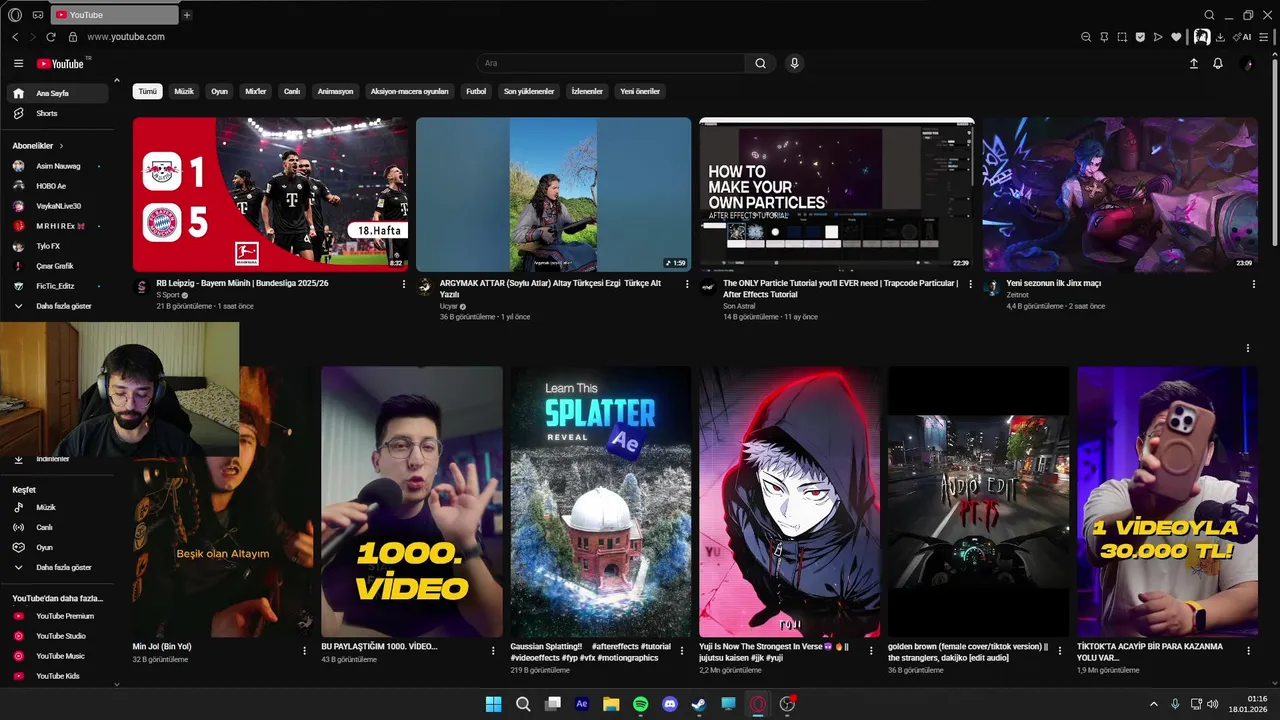
Task: Select the Aksiyon-macera oyunları chip
Action: point(409,91)
